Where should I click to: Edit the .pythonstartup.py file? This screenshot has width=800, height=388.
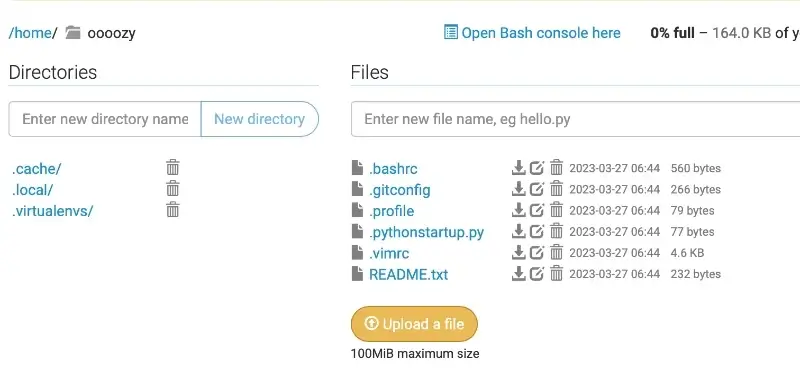537,231
